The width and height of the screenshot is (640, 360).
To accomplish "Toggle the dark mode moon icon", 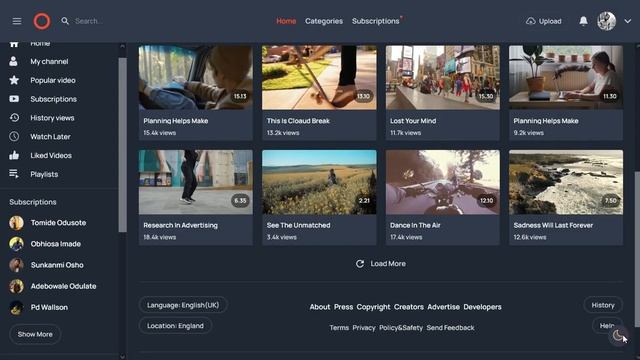I will pos(618,336).
